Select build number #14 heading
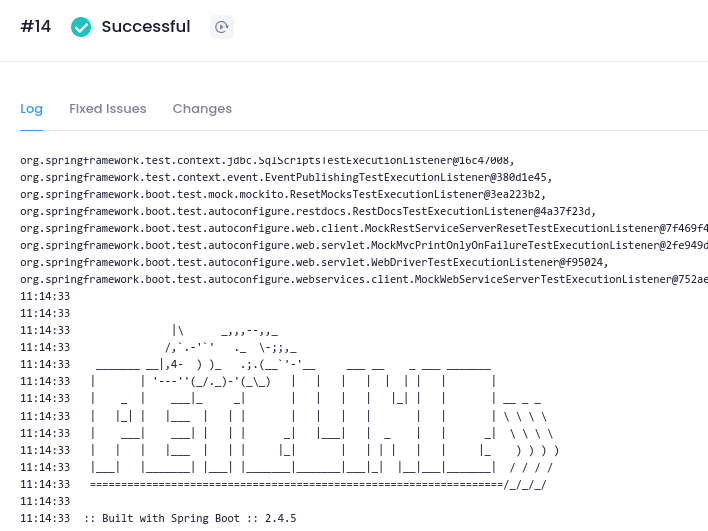The width and height of the screenshot is (708, 531). [x=36, y=27]
